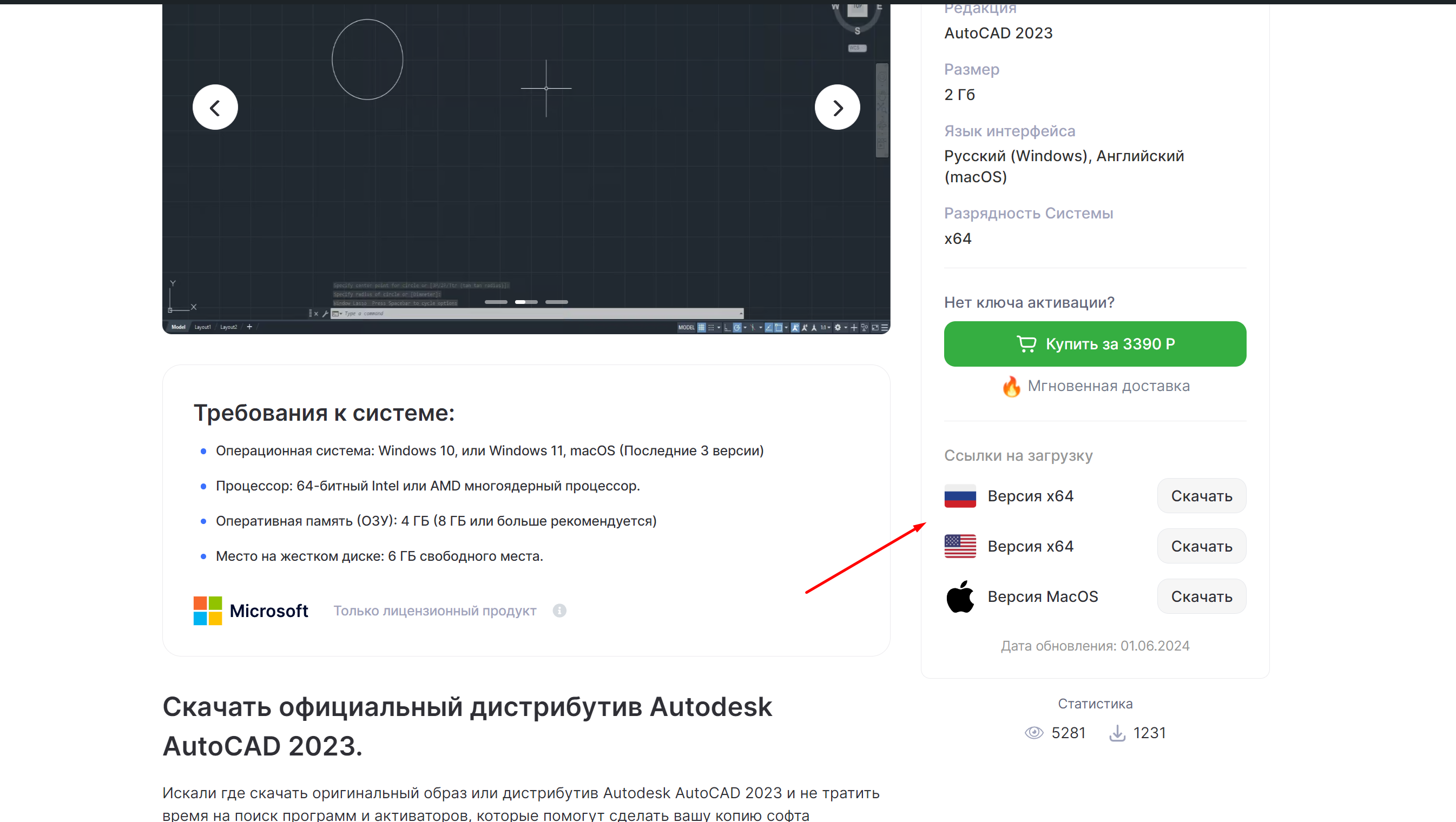Select the first carousel slide indicator
The height and width of the screenshot is (822, 1456).
pos(496,302)
